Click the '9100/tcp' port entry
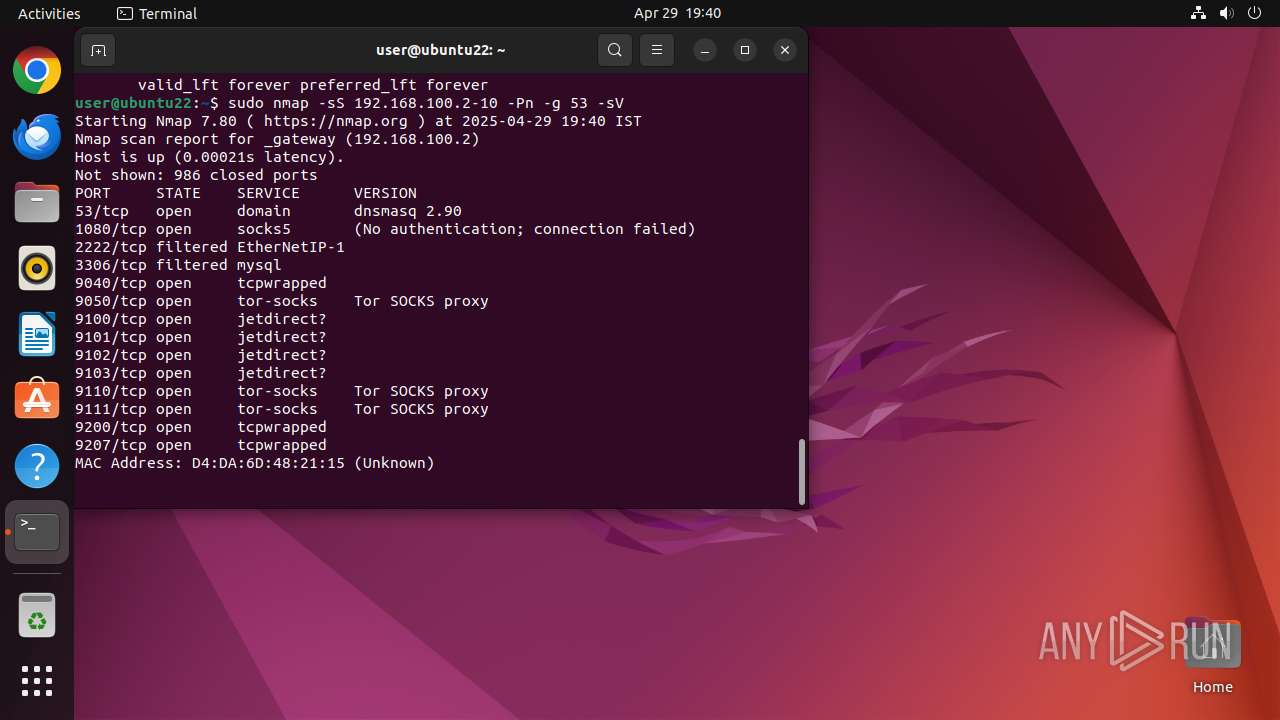Screen dimensions: 1280x720 click(110, 319)
